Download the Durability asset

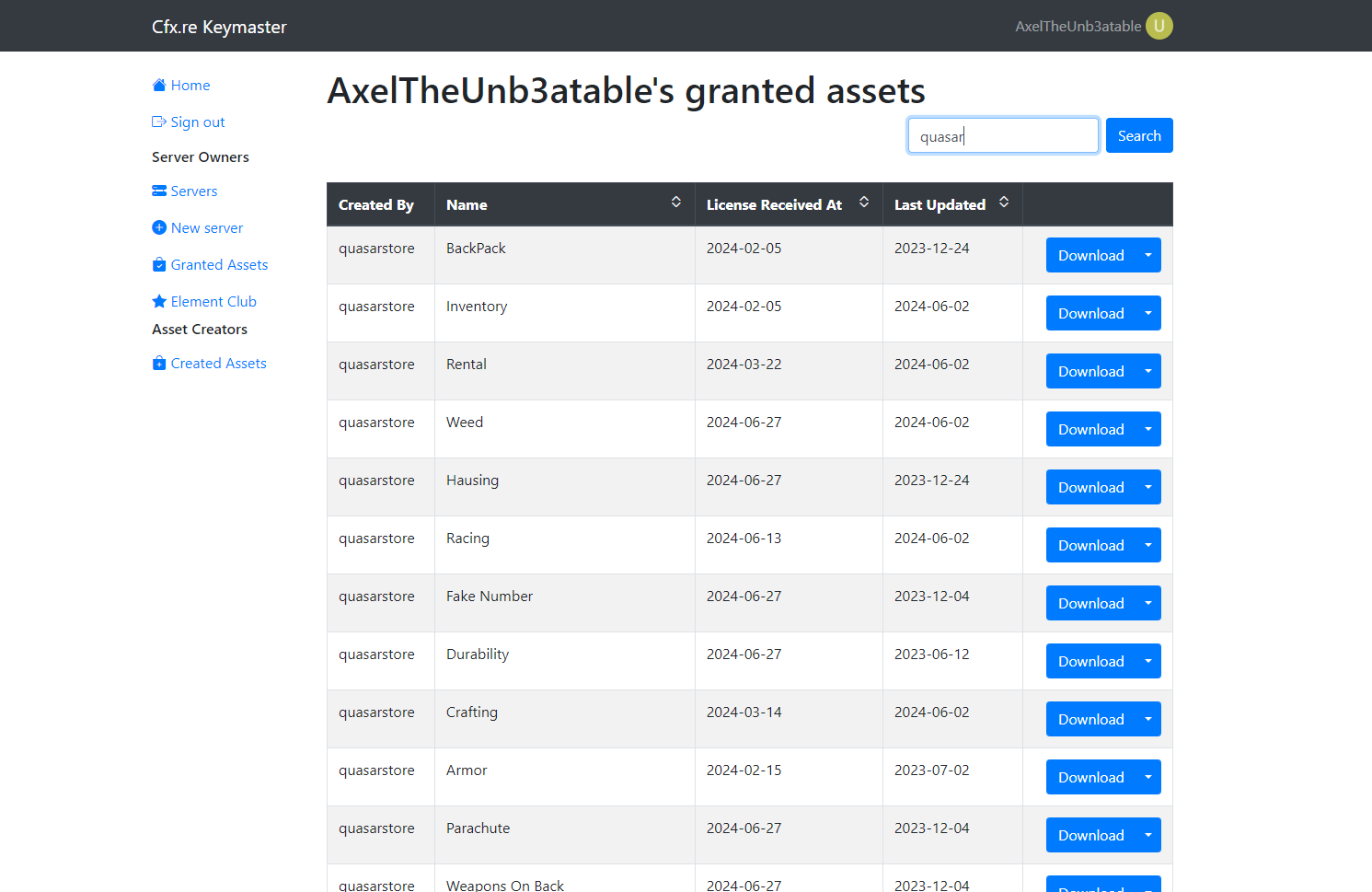tap(1091, 661)
